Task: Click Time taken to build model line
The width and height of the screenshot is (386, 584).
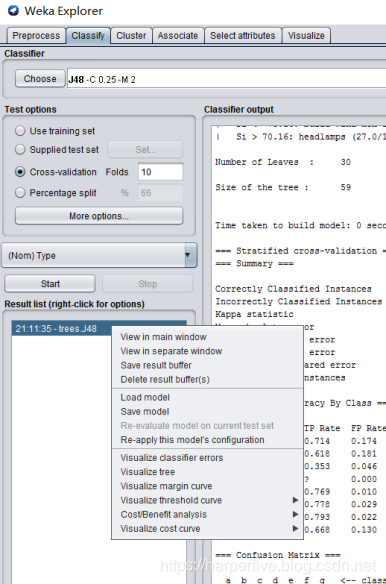Action: [300, 225]
